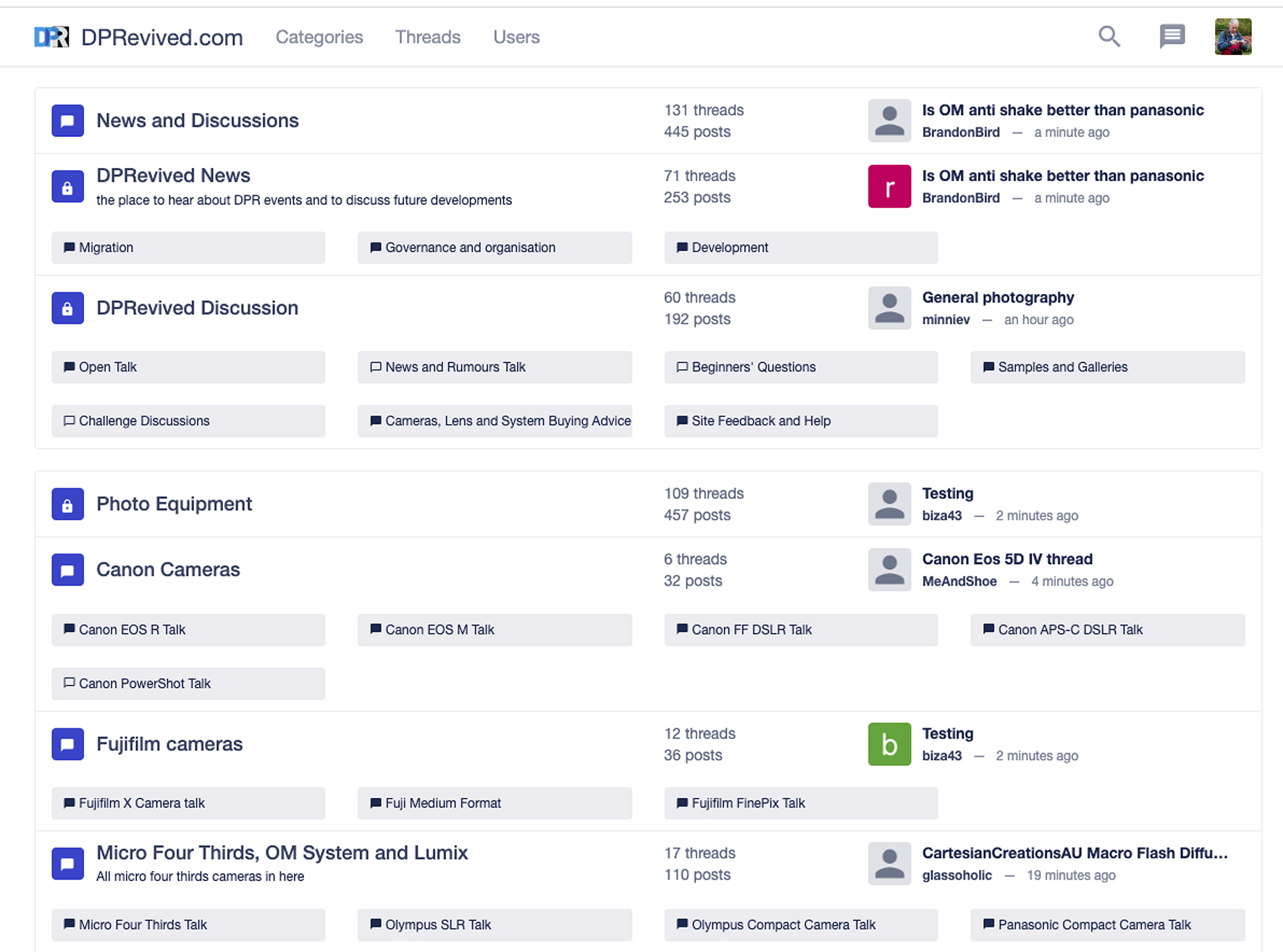Click the DPRevived.com site title

coord(162,38)
